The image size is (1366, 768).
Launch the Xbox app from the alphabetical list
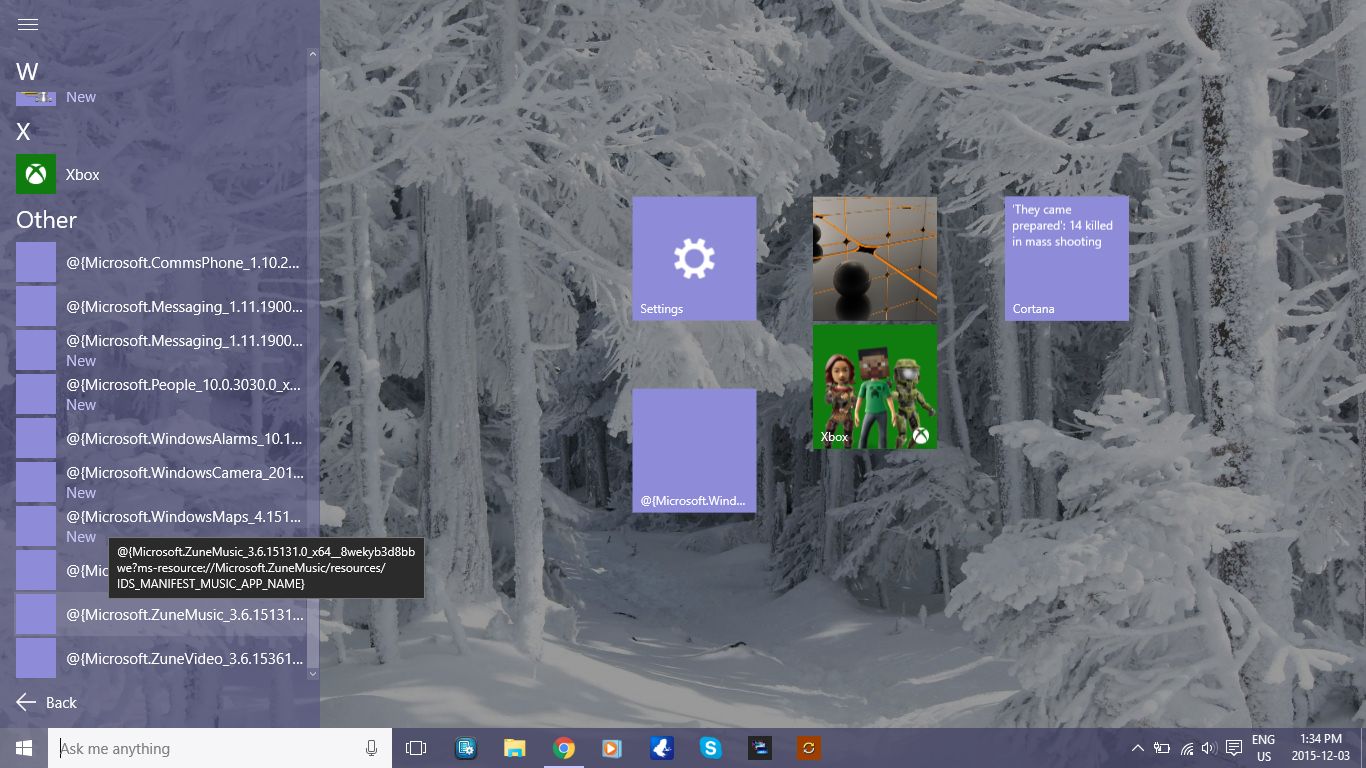[83, 174]
